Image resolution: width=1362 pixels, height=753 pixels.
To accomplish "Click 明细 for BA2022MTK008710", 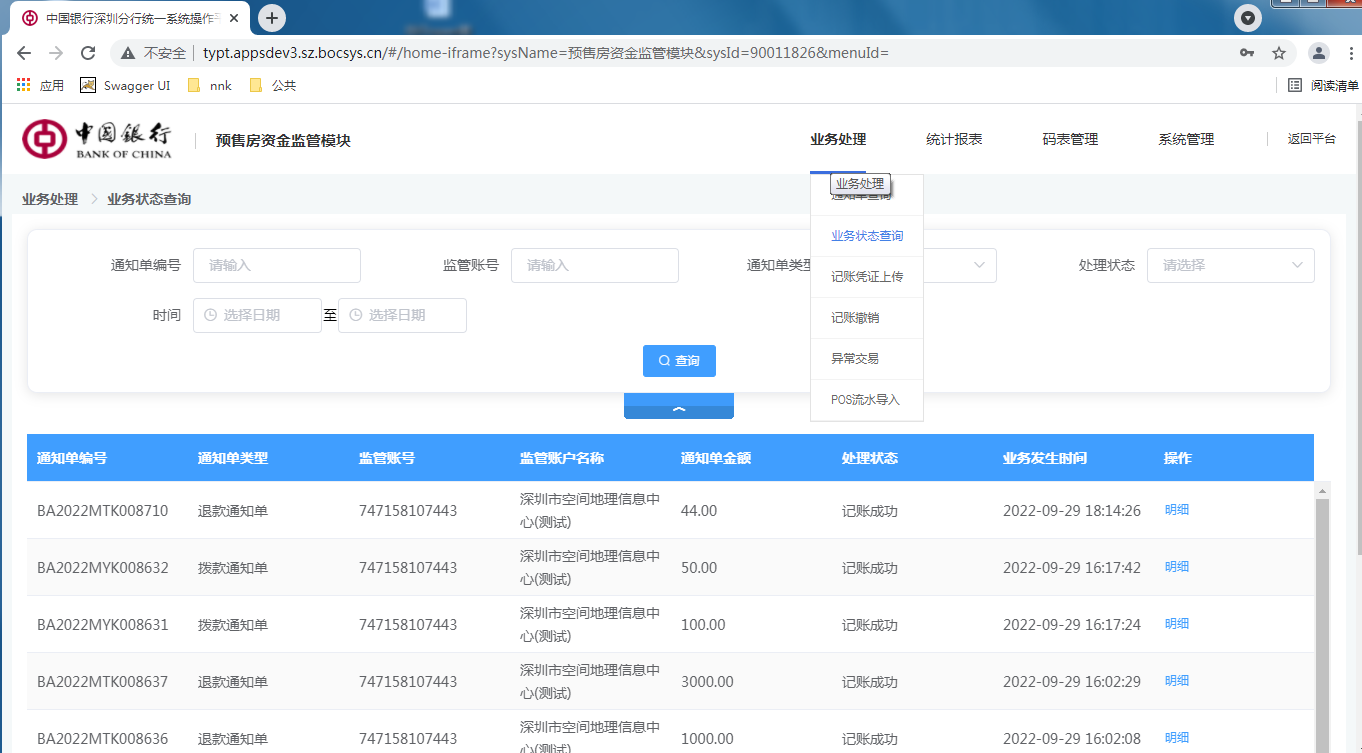I will 1177,510.
